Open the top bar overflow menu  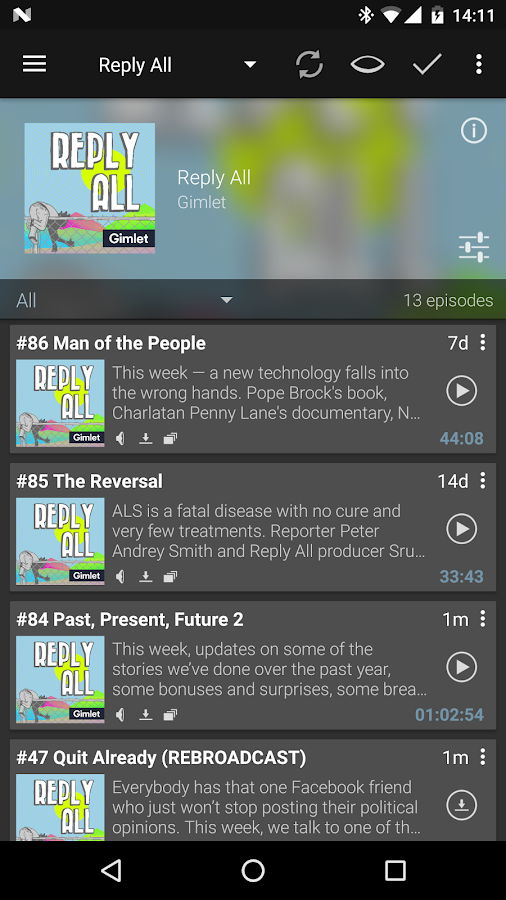[479, 64]
